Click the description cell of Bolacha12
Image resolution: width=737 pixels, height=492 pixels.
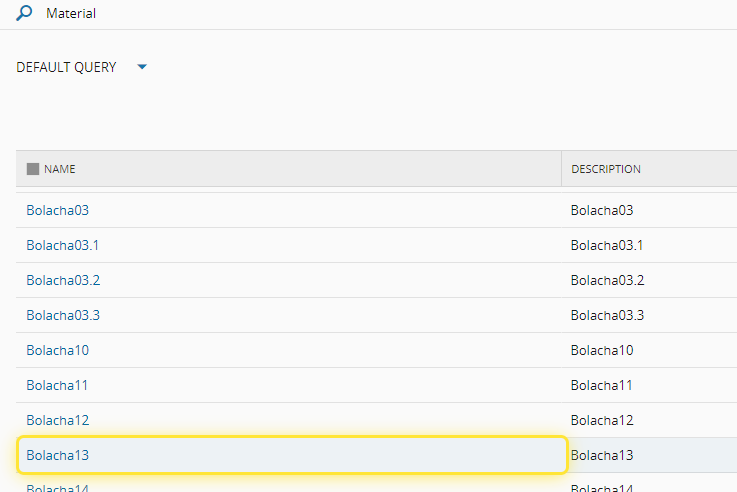point(602,420)
